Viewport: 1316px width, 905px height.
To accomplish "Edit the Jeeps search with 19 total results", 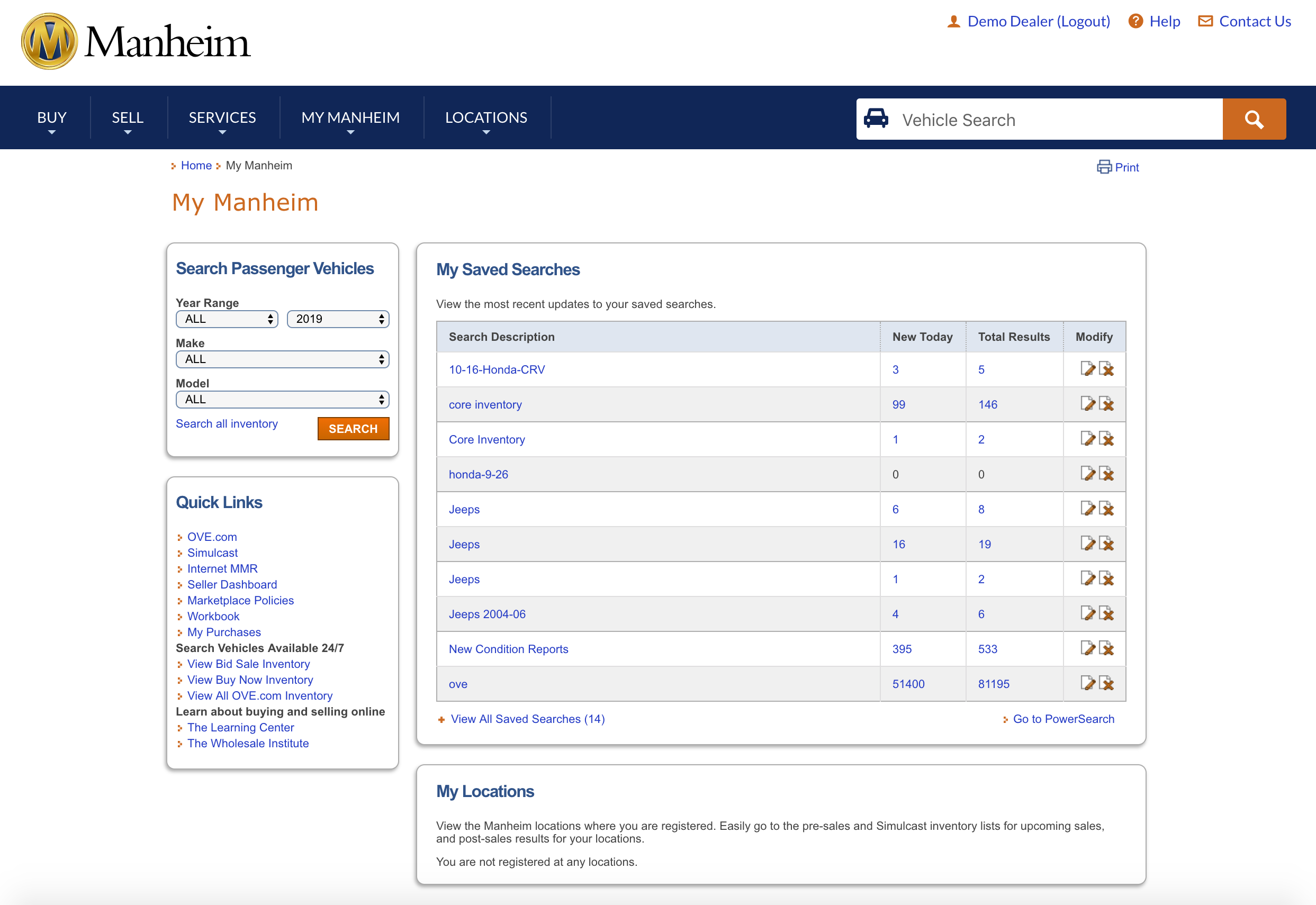I will point(1087,543).
